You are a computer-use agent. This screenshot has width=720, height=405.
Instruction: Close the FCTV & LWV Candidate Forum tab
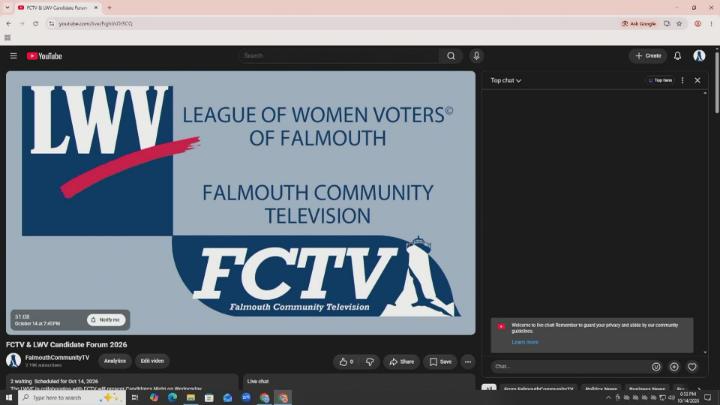tap(96, 8)
